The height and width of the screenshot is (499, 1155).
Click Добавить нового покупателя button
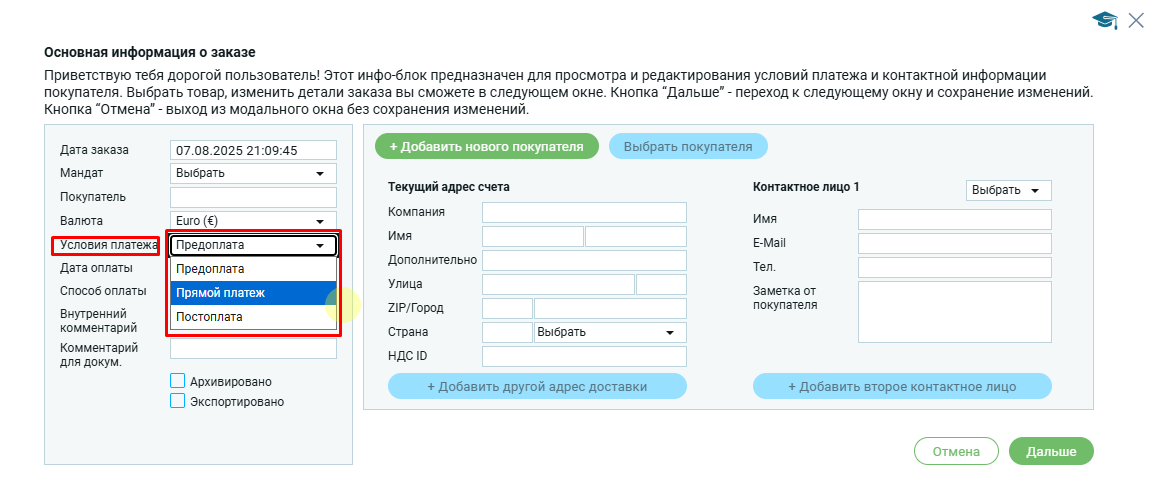(x=487, y=146)
